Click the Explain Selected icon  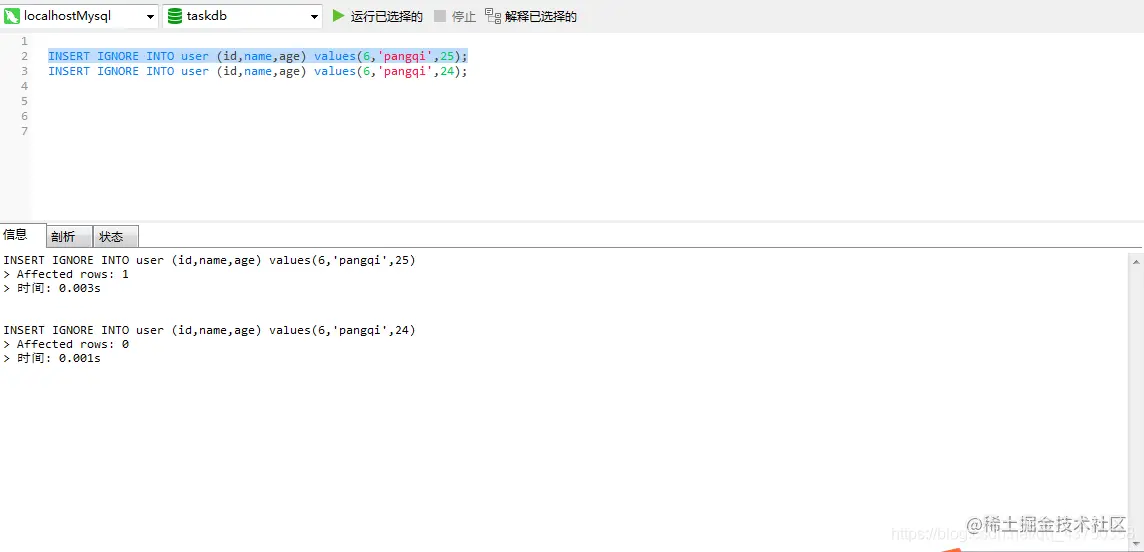point(493,16)
